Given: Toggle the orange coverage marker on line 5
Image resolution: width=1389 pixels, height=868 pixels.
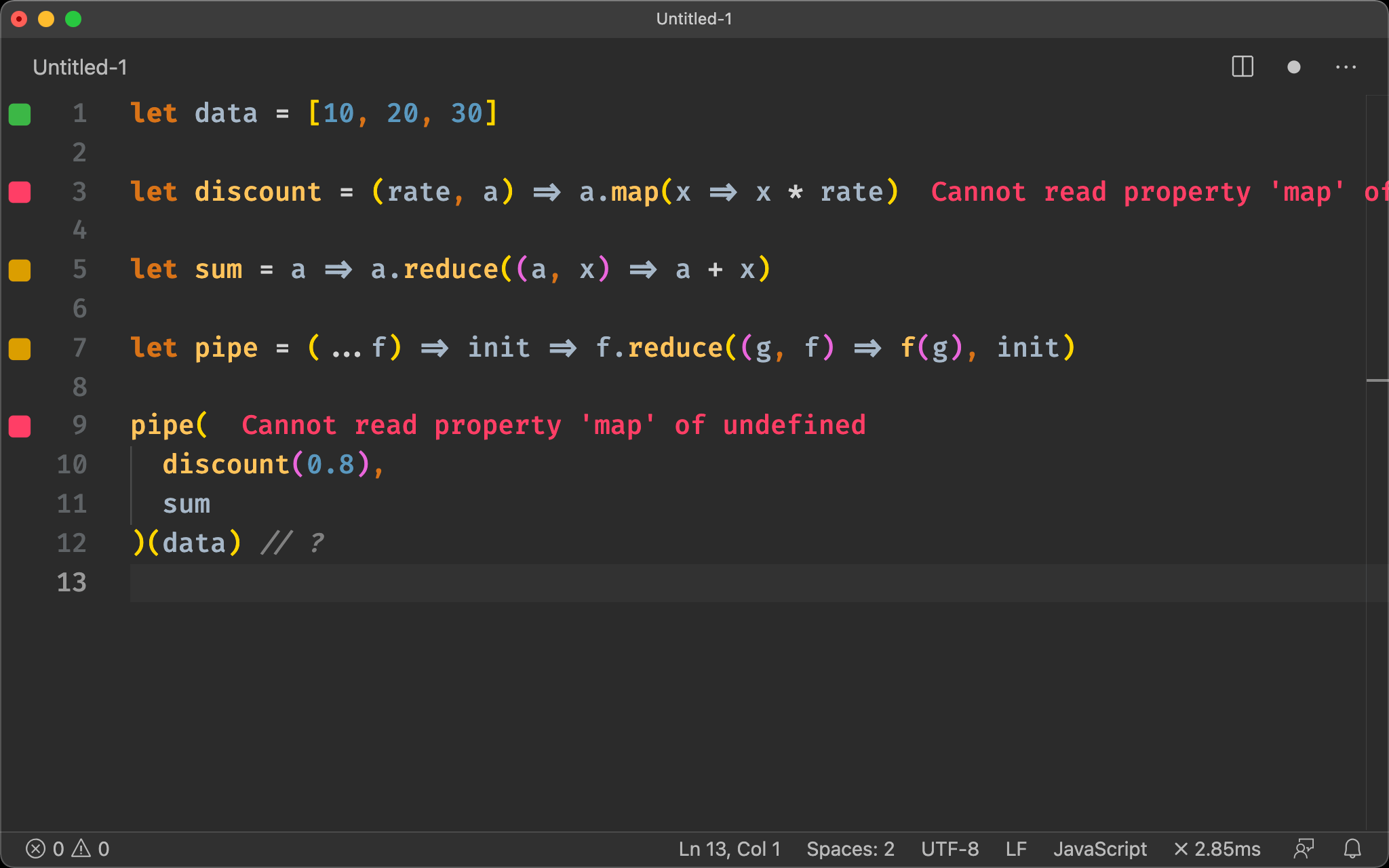Looking at the screenshot, I should (20, 270).
